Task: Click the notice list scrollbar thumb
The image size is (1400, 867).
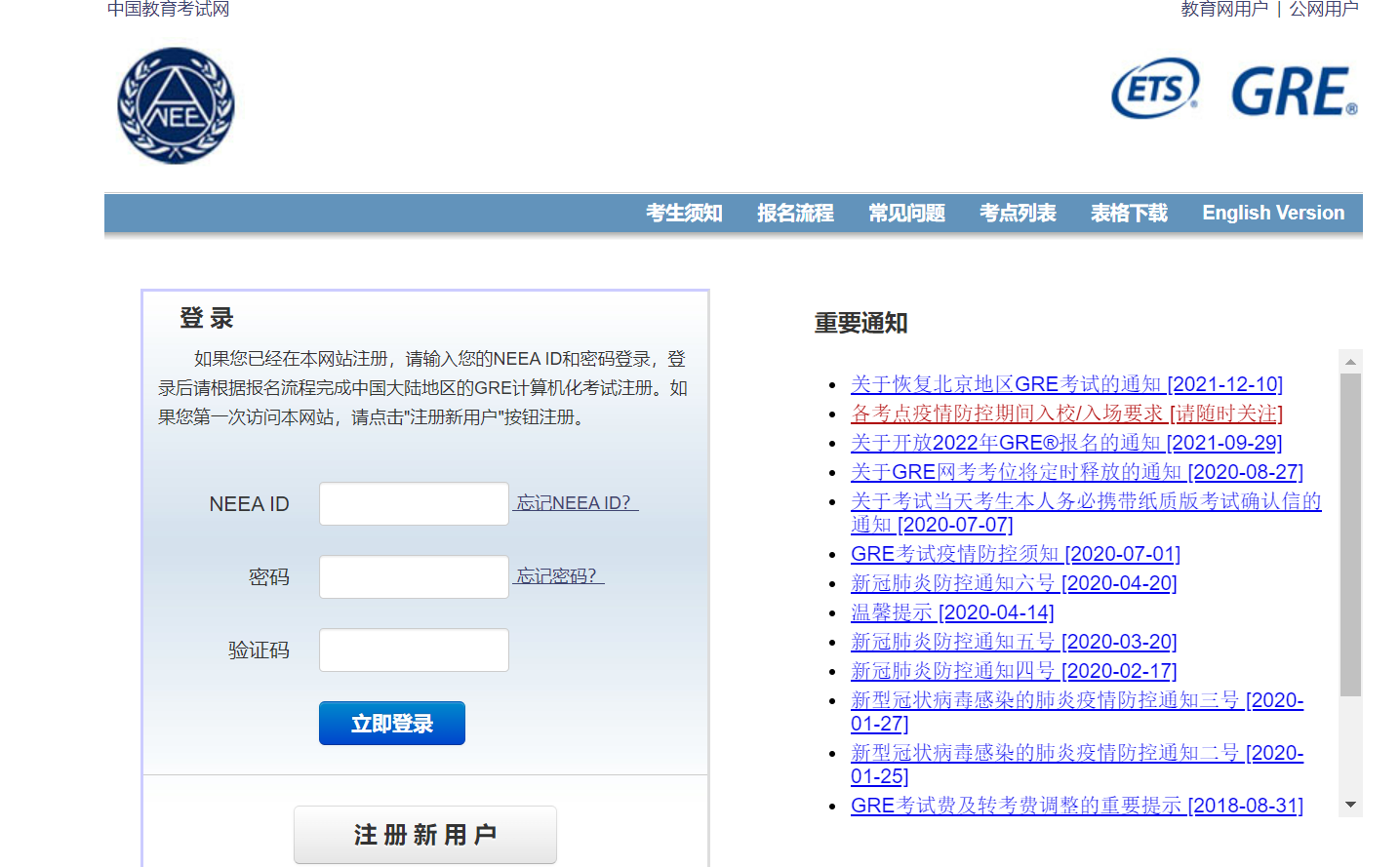Action: coord(1350,535)
